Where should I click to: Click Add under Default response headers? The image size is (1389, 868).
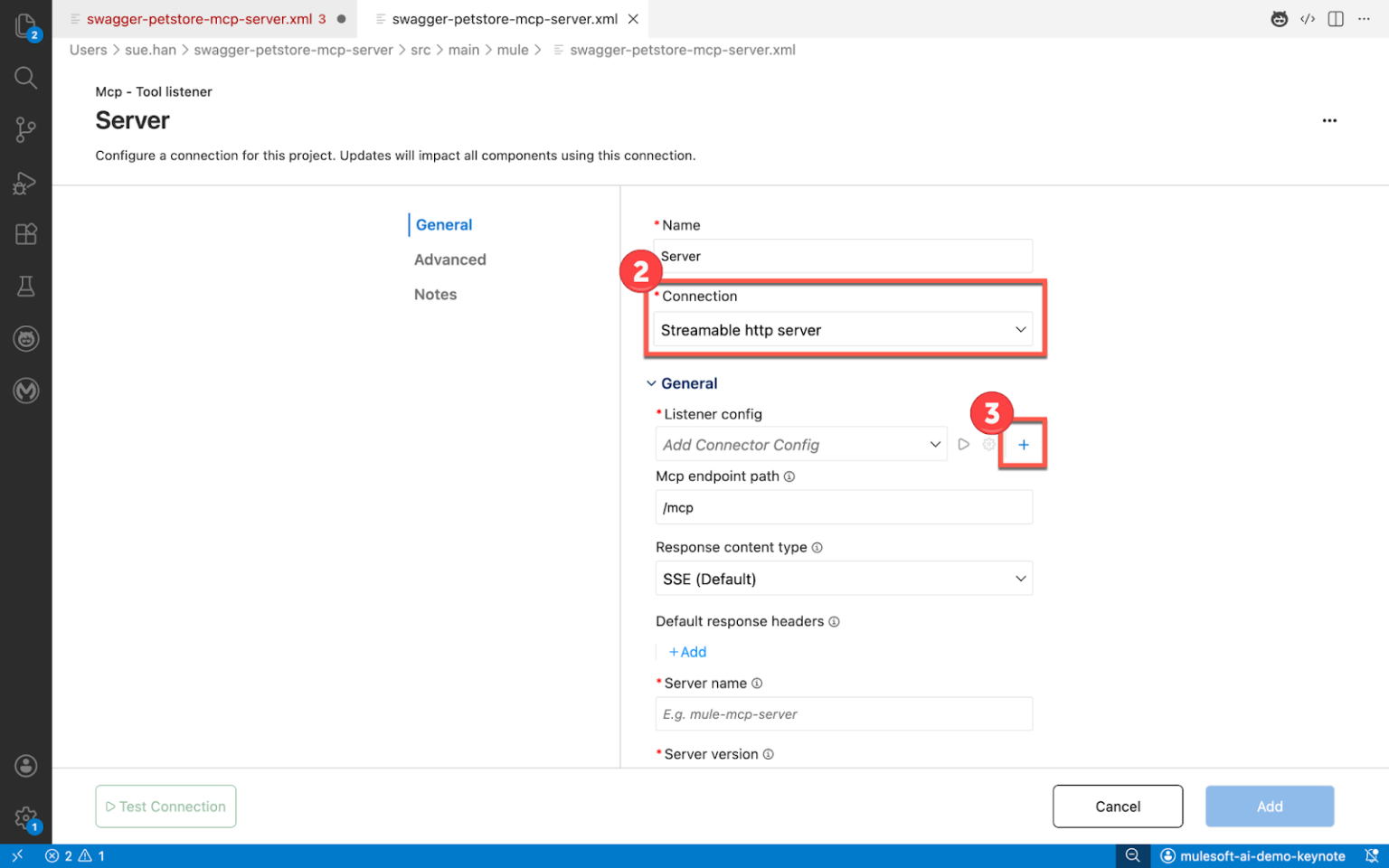(687, 651)
